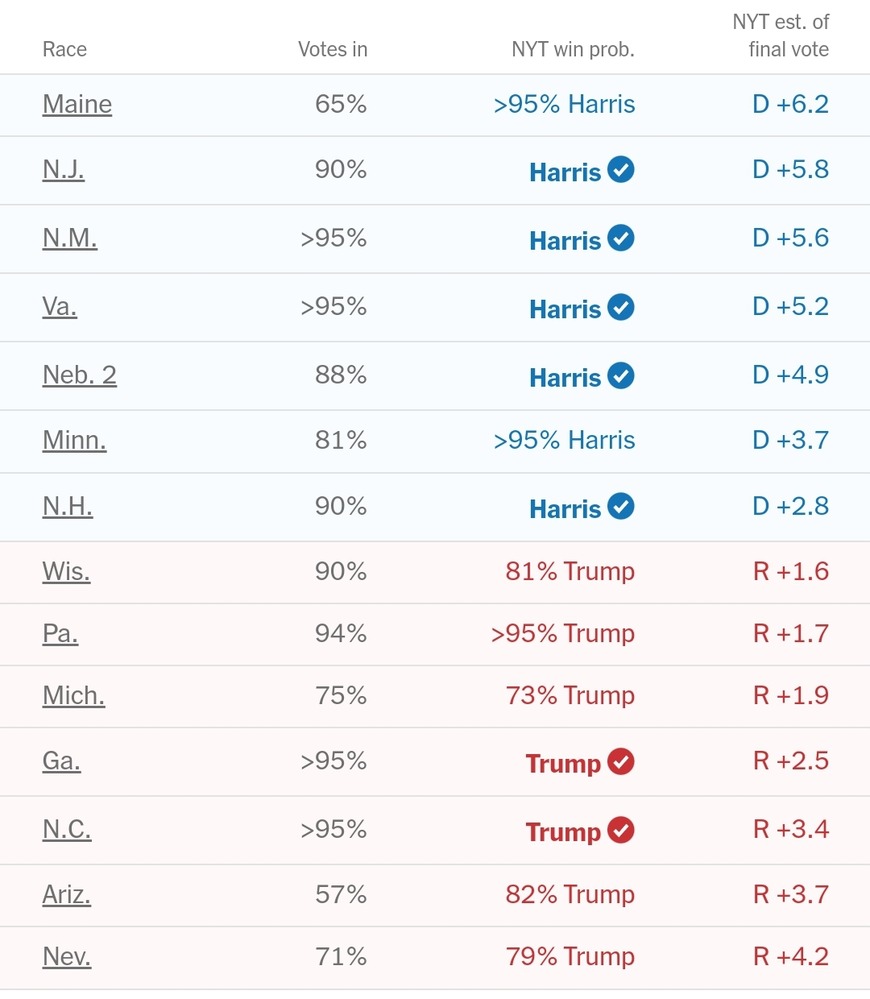Click the called-race checkmark for Va.
This screenshot has width=870, height=999.
click(x=621, y=307)
